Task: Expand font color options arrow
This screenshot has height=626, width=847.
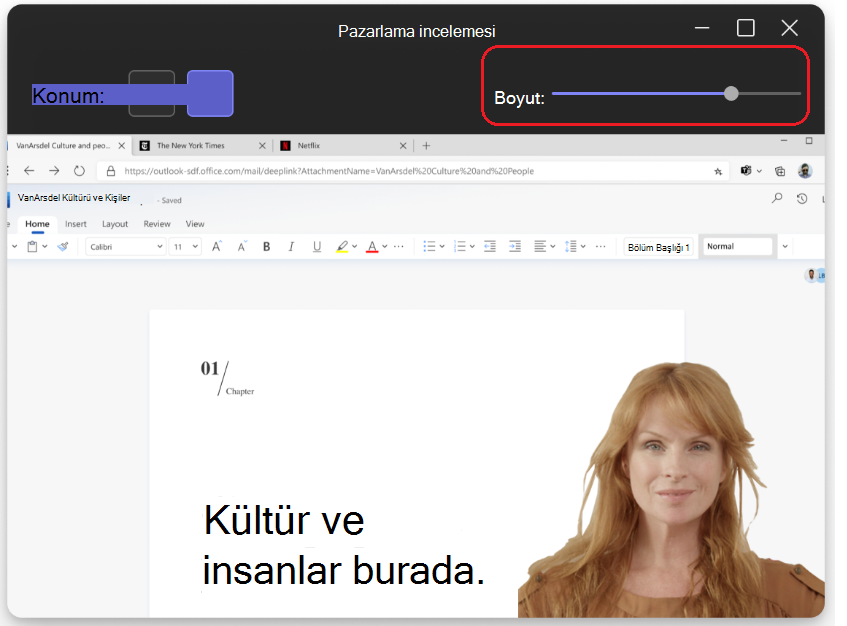Action: click(x=385, y=247)
